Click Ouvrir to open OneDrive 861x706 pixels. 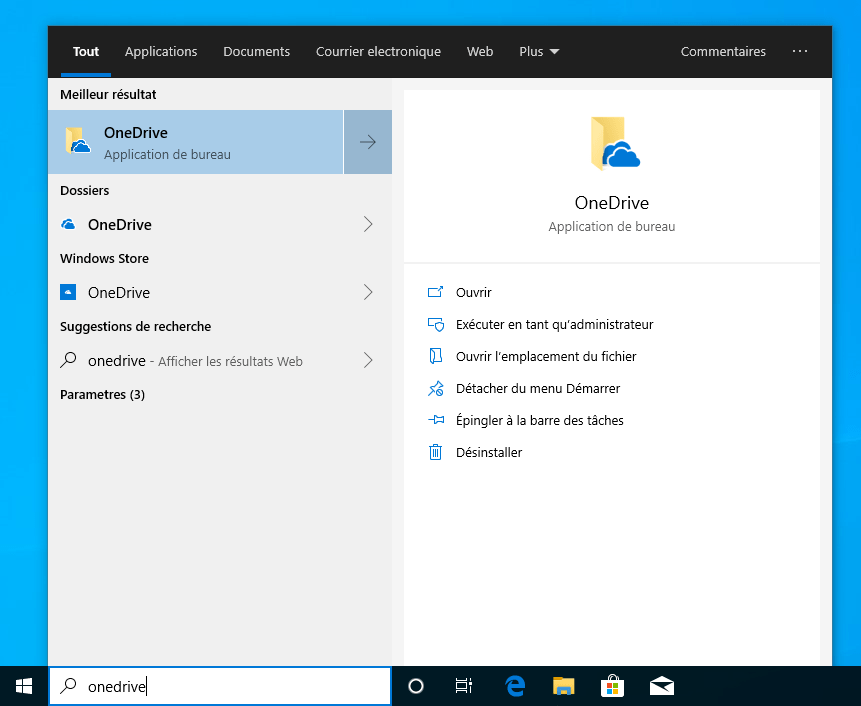pos(473,292)
